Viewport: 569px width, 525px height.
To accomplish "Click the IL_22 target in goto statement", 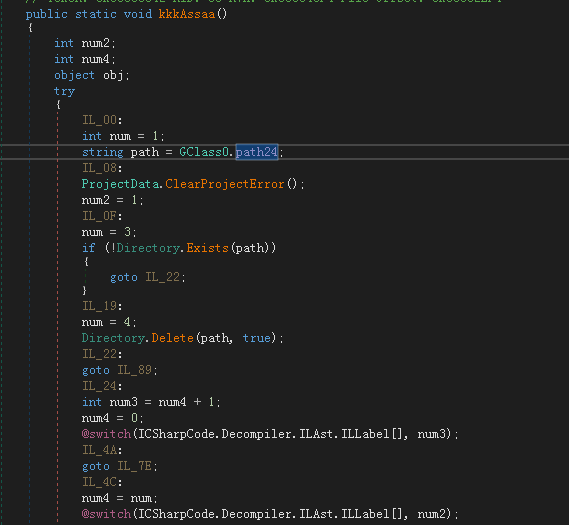I will (x=163, y=278).
